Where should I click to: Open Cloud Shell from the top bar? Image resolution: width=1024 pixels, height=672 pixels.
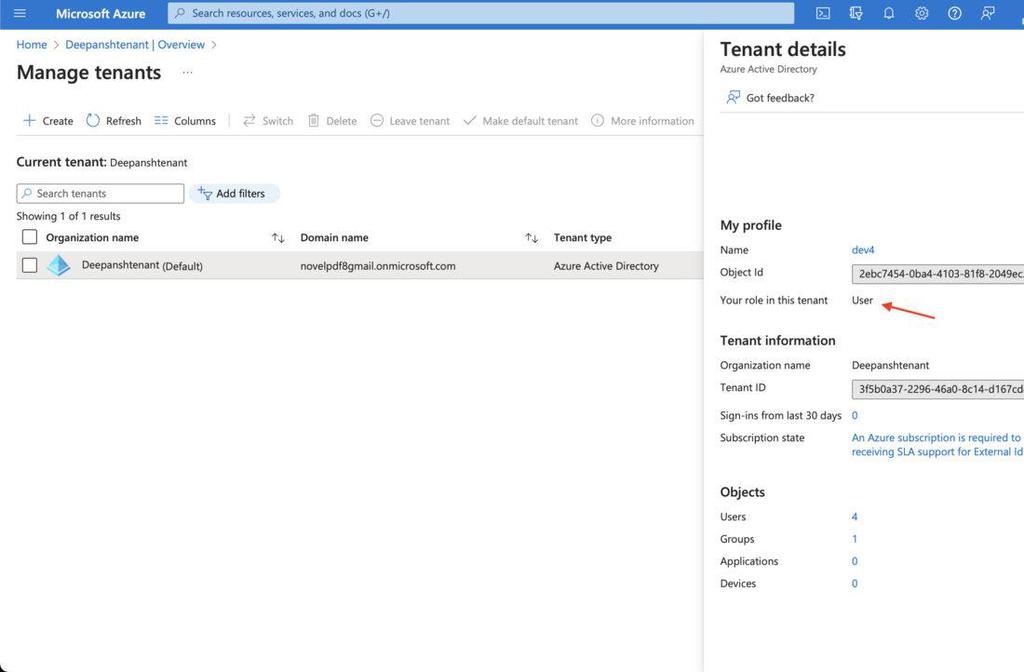click(x=823, y=13)
